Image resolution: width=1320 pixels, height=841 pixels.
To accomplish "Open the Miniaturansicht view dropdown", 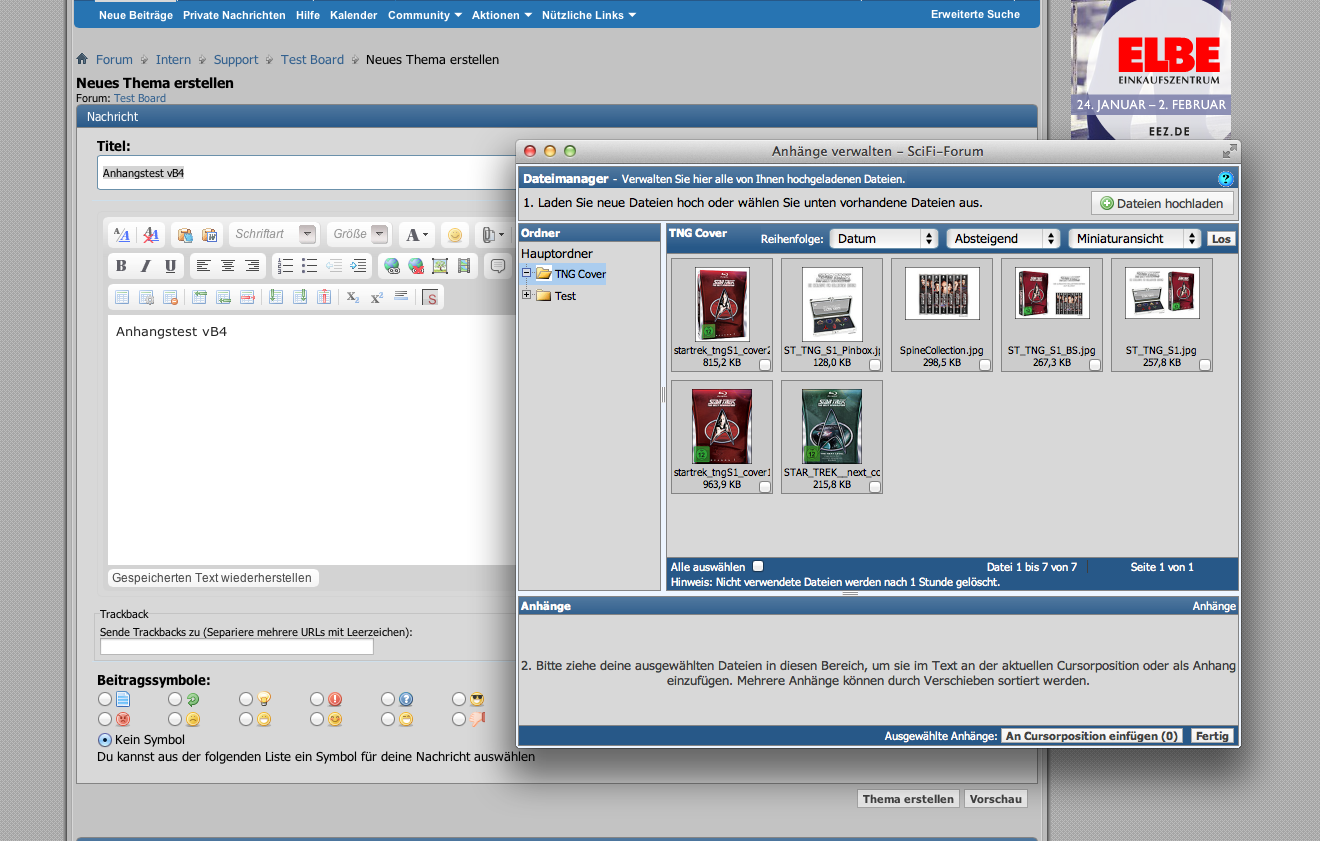I will 1134,239.
